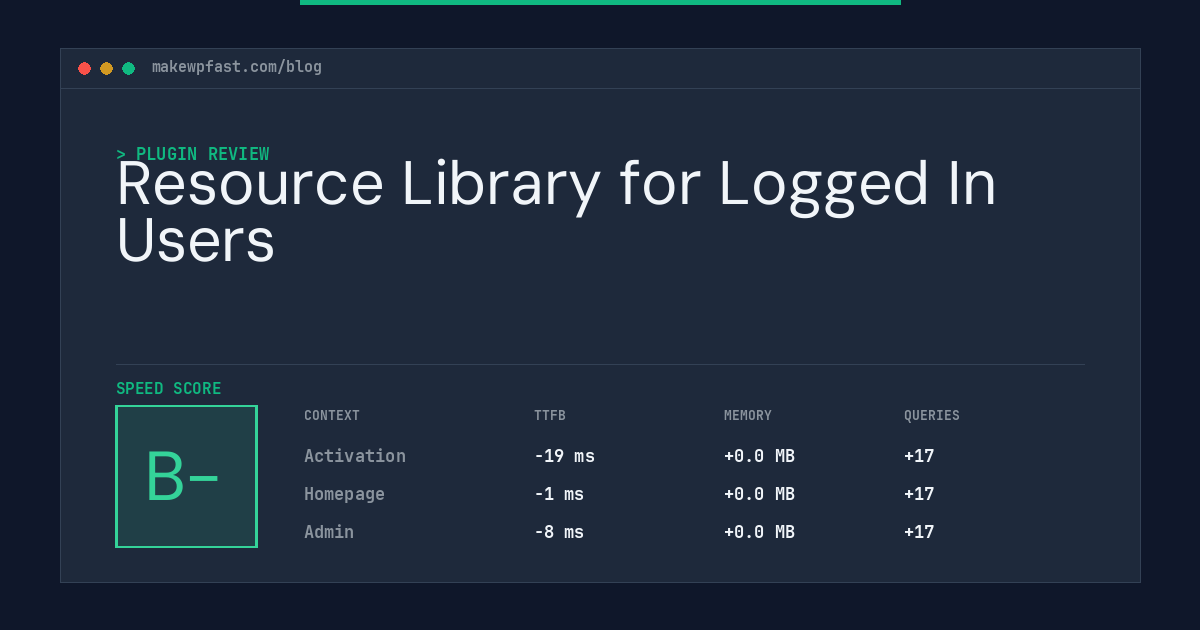The width and height of the screenshot is (1200, 630).
Task: Click the 'Activation' row label
Action: pyautogui.click(x=355, y=456)
